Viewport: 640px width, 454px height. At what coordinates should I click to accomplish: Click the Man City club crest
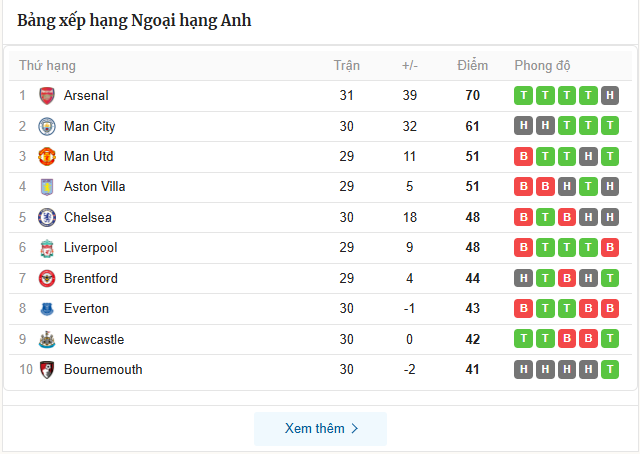pyautogui.click(x=47, y=126)
